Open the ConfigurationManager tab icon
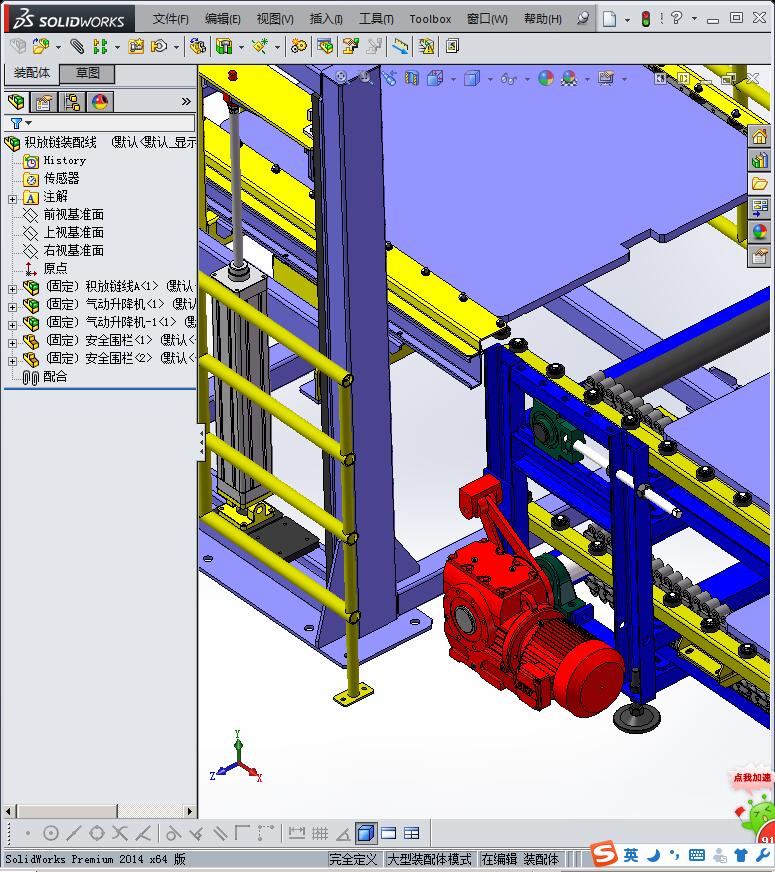This screenshot has height=872, width=775. click(72, 102)
